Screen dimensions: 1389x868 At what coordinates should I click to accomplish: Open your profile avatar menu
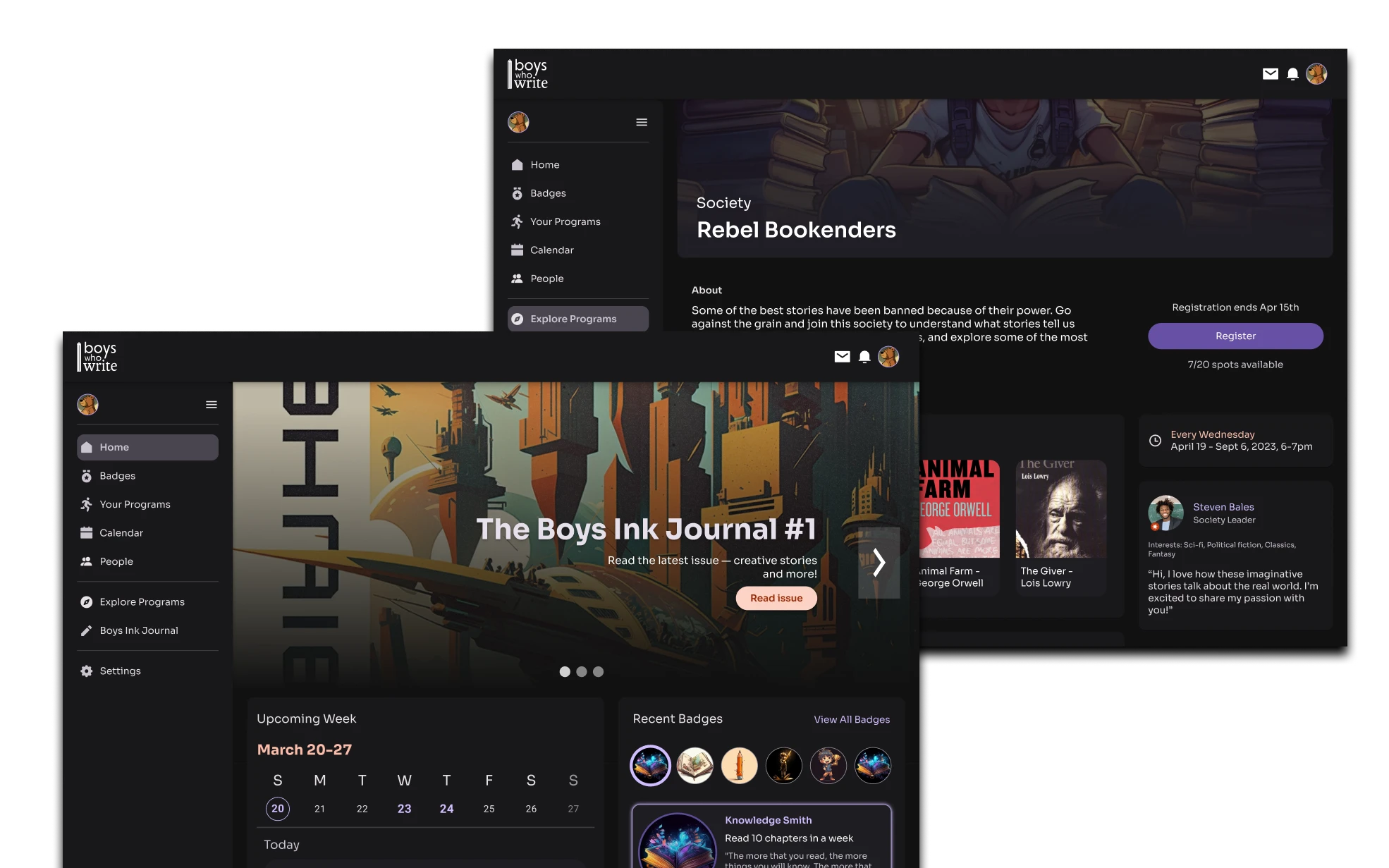point(890,356)
